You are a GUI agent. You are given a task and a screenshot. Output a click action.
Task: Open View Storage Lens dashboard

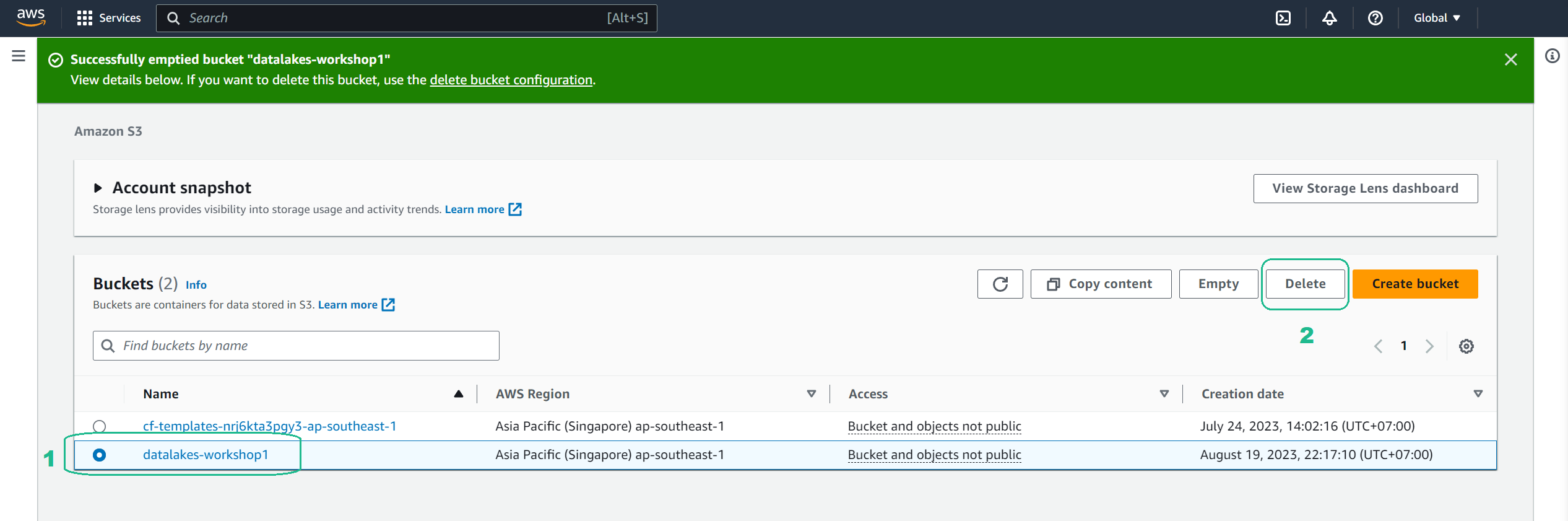coord(1365,188)
